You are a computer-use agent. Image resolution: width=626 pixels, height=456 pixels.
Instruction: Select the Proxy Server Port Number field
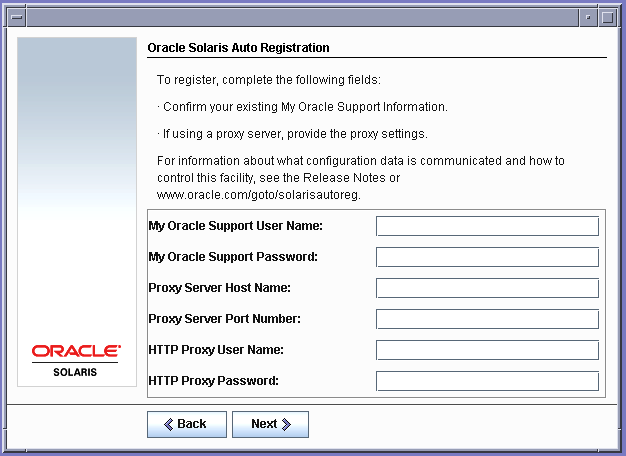point(487,319)
